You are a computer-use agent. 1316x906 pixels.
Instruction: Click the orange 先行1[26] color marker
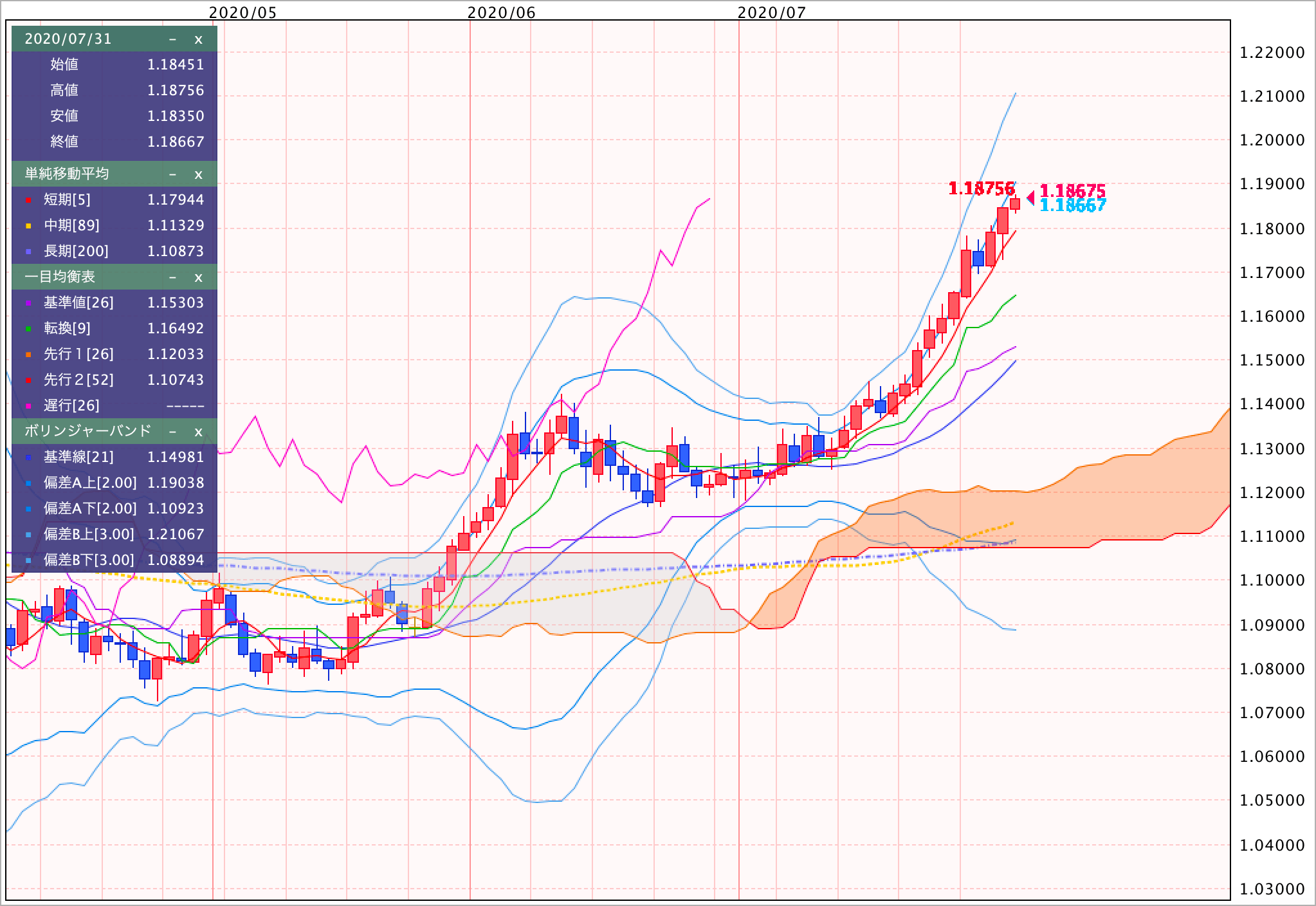[28, 355]
